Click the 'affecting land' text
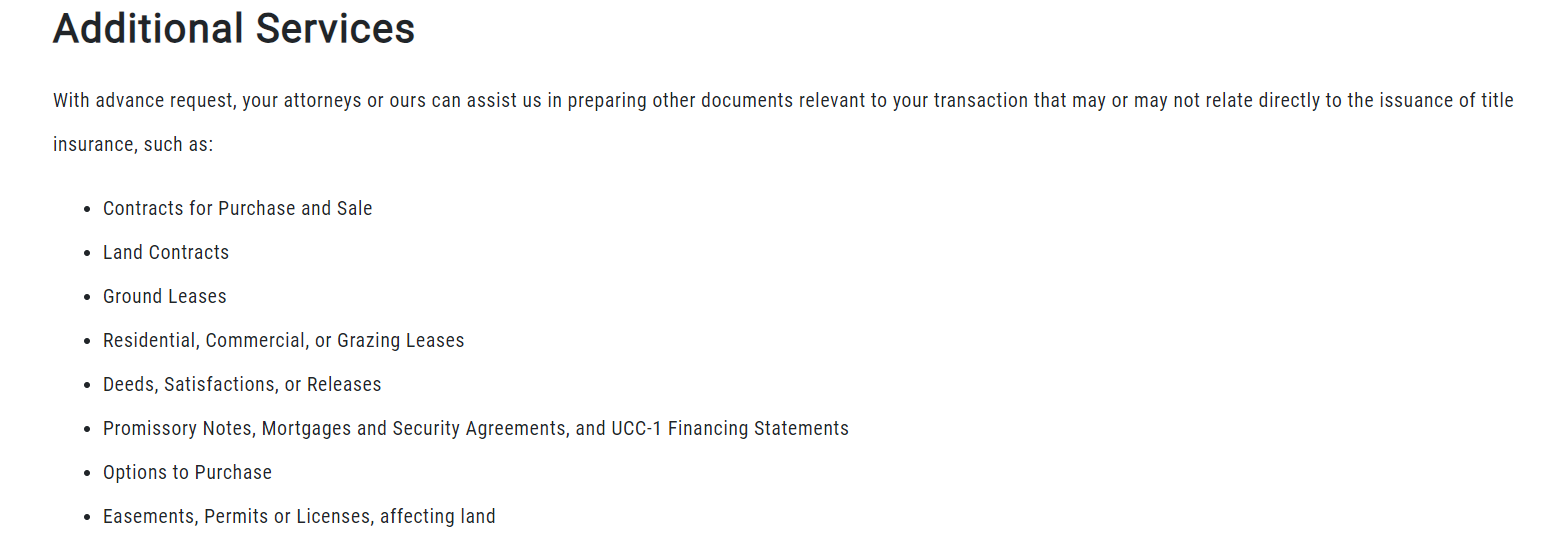1566x558 pixels. click(438, 517)
